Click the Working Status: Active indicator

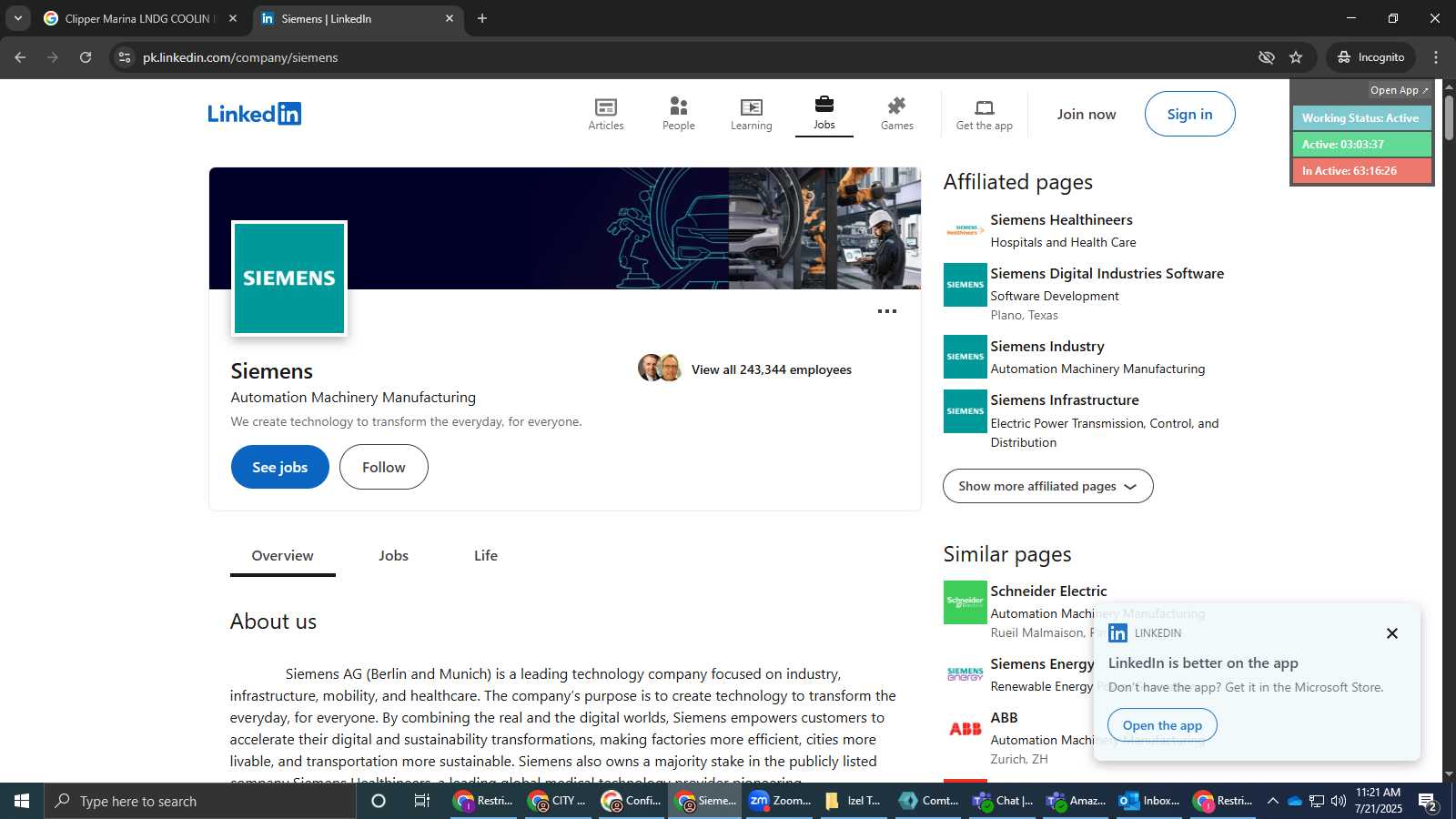[1361, 118]
